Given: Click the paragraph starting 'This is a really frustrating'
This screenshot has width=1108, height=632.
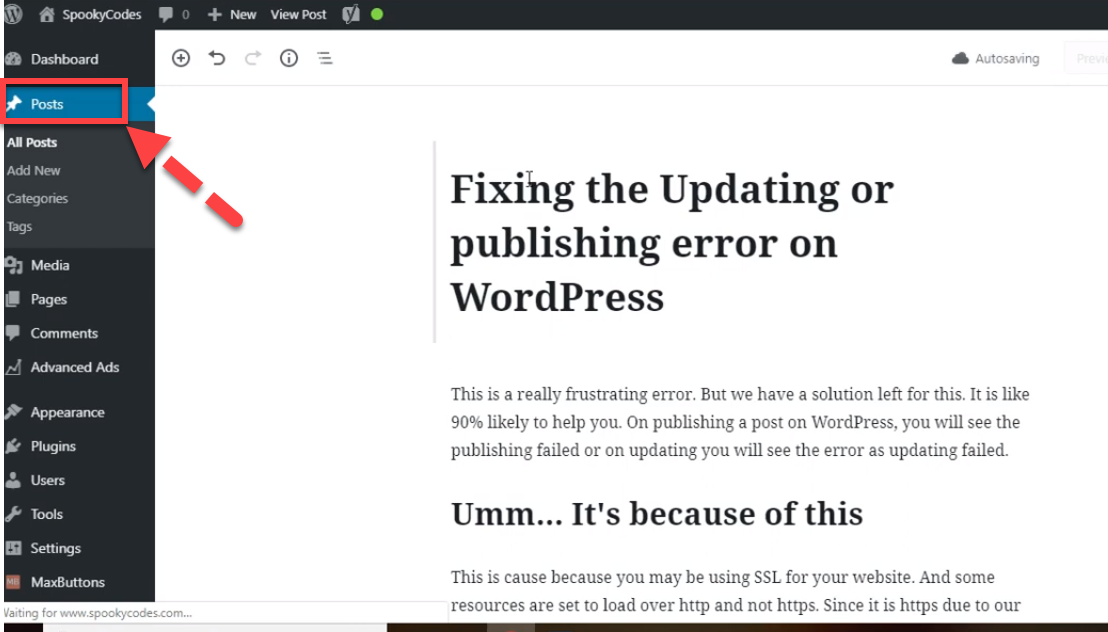Looking at the screenshot, I should (740, 422).
